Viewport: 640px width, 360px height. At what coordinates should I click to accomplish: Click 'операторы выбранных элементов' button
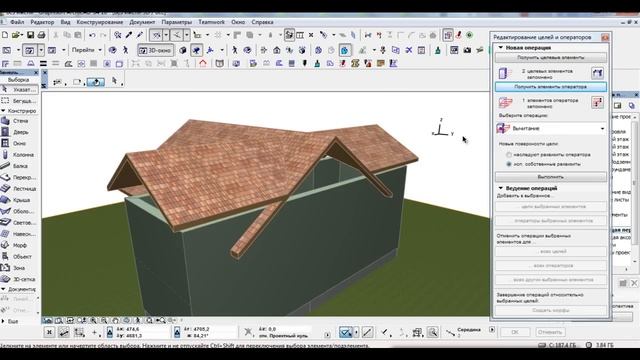[x=551, y=221]
